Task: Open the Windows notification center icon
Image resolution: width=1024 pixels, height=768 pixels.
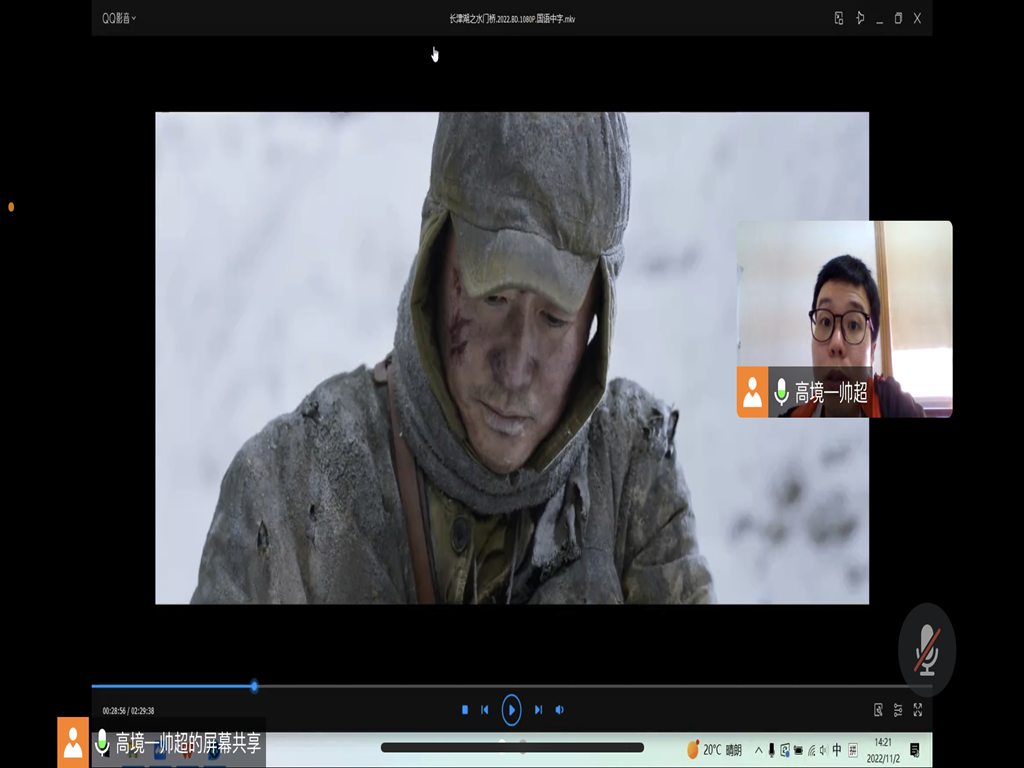Action: pyautogui.click(x=915, y=750)
